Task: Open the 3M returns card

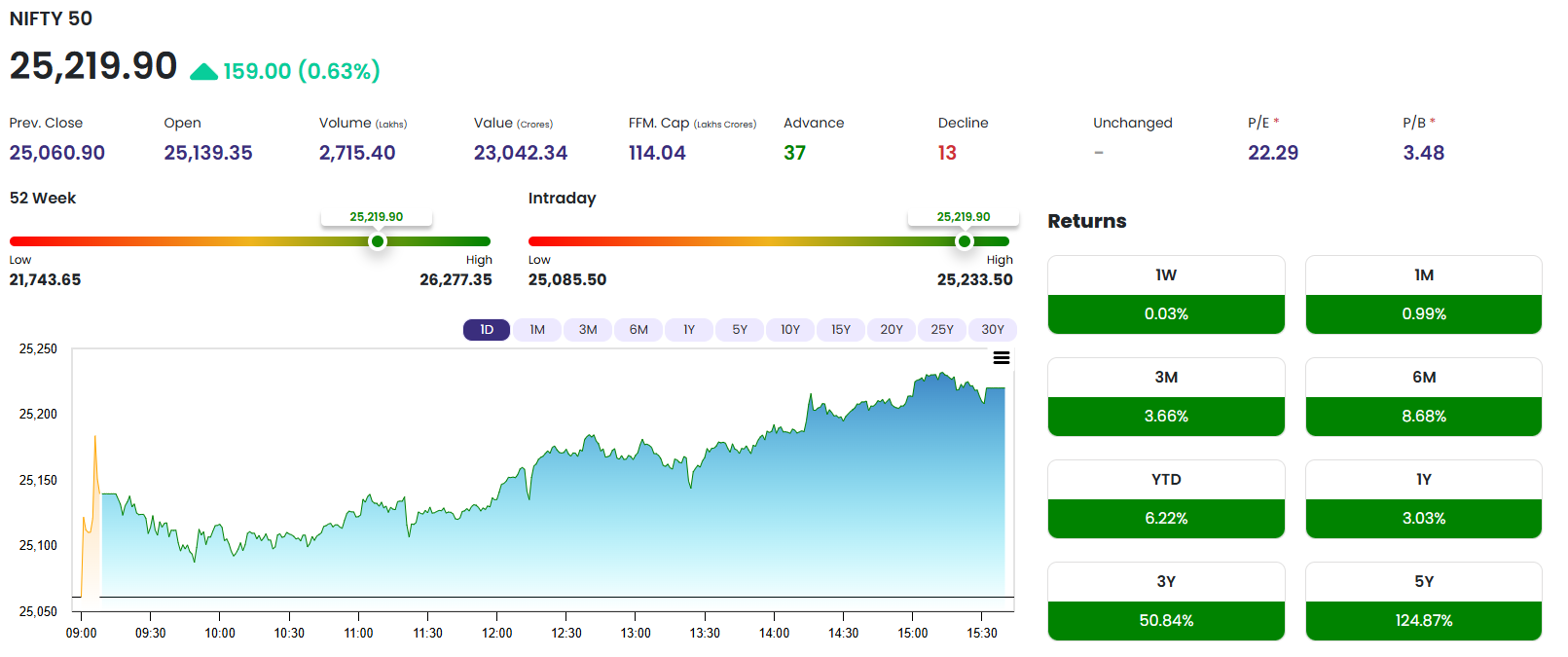Action: (x=1166, y=397)
